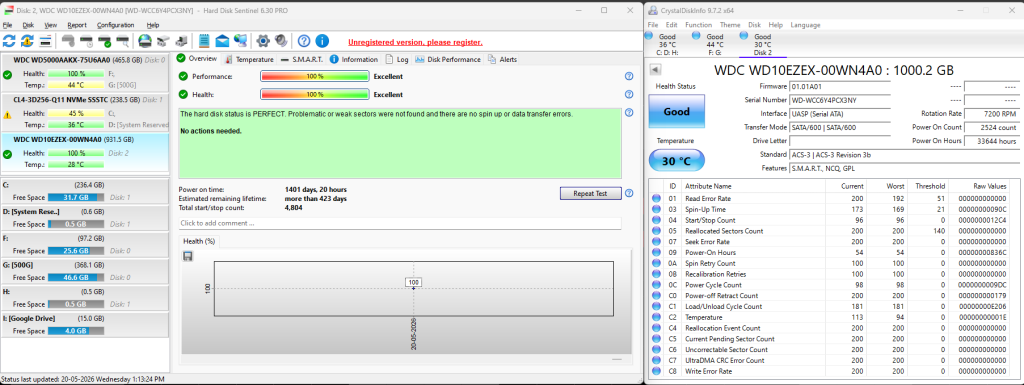Click the notepad report icon in toolbar
1024x385 pixels.
(x=204, y=41)
